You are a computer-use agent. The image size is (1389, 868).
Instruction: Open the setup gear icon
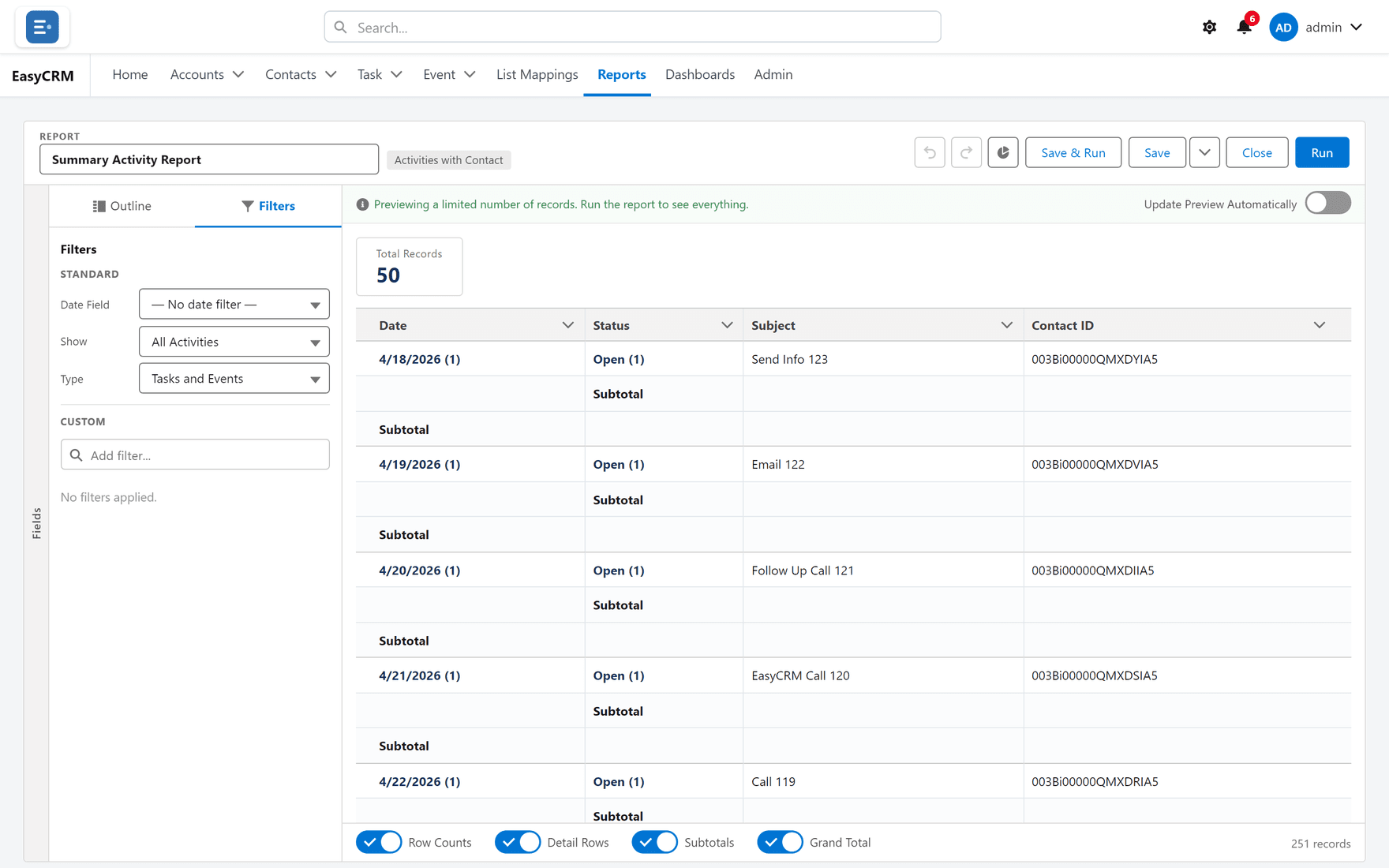click(x=1209, y=27)
